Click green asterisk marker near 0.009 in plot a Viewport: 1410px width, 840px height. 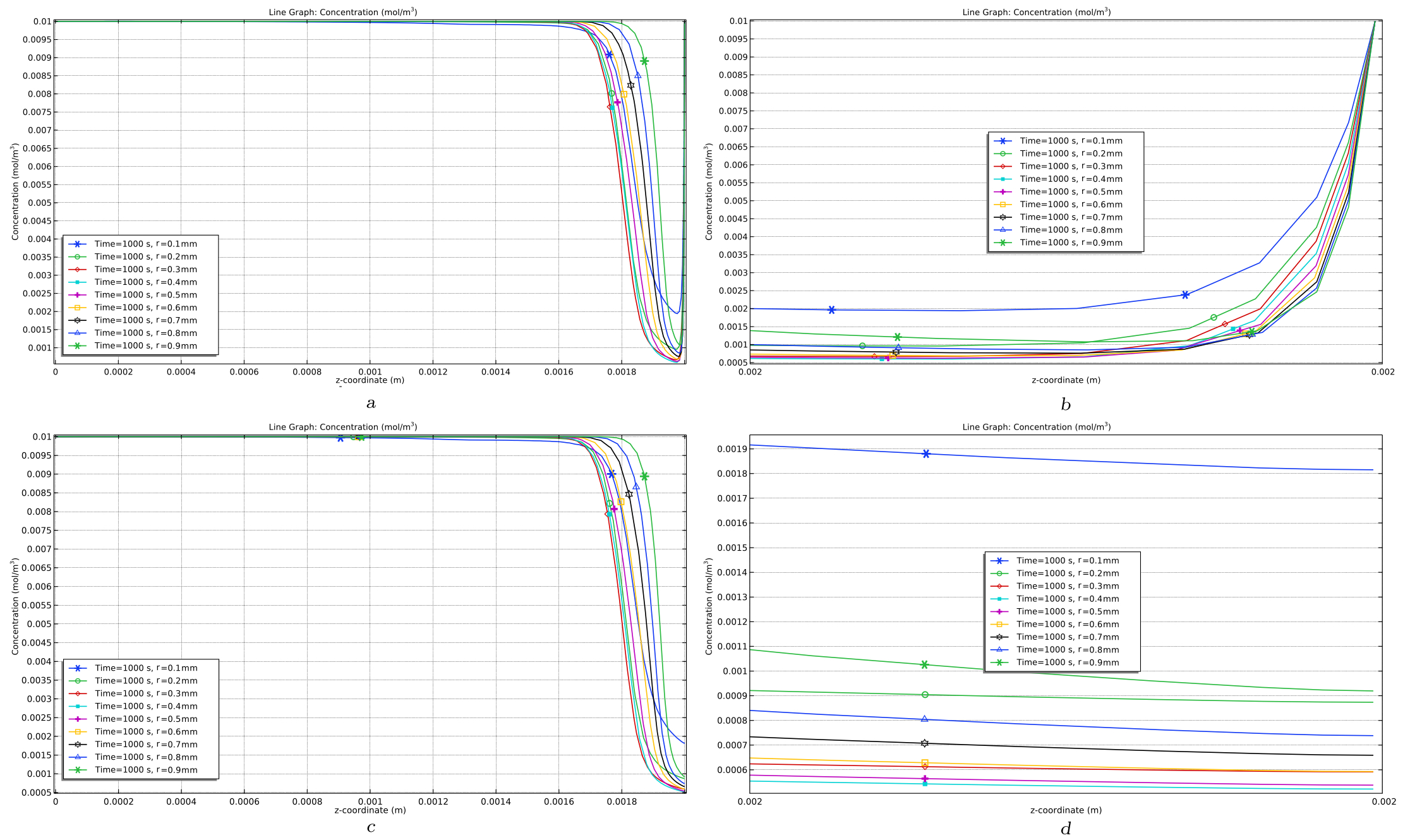click(x=644, y=61)
